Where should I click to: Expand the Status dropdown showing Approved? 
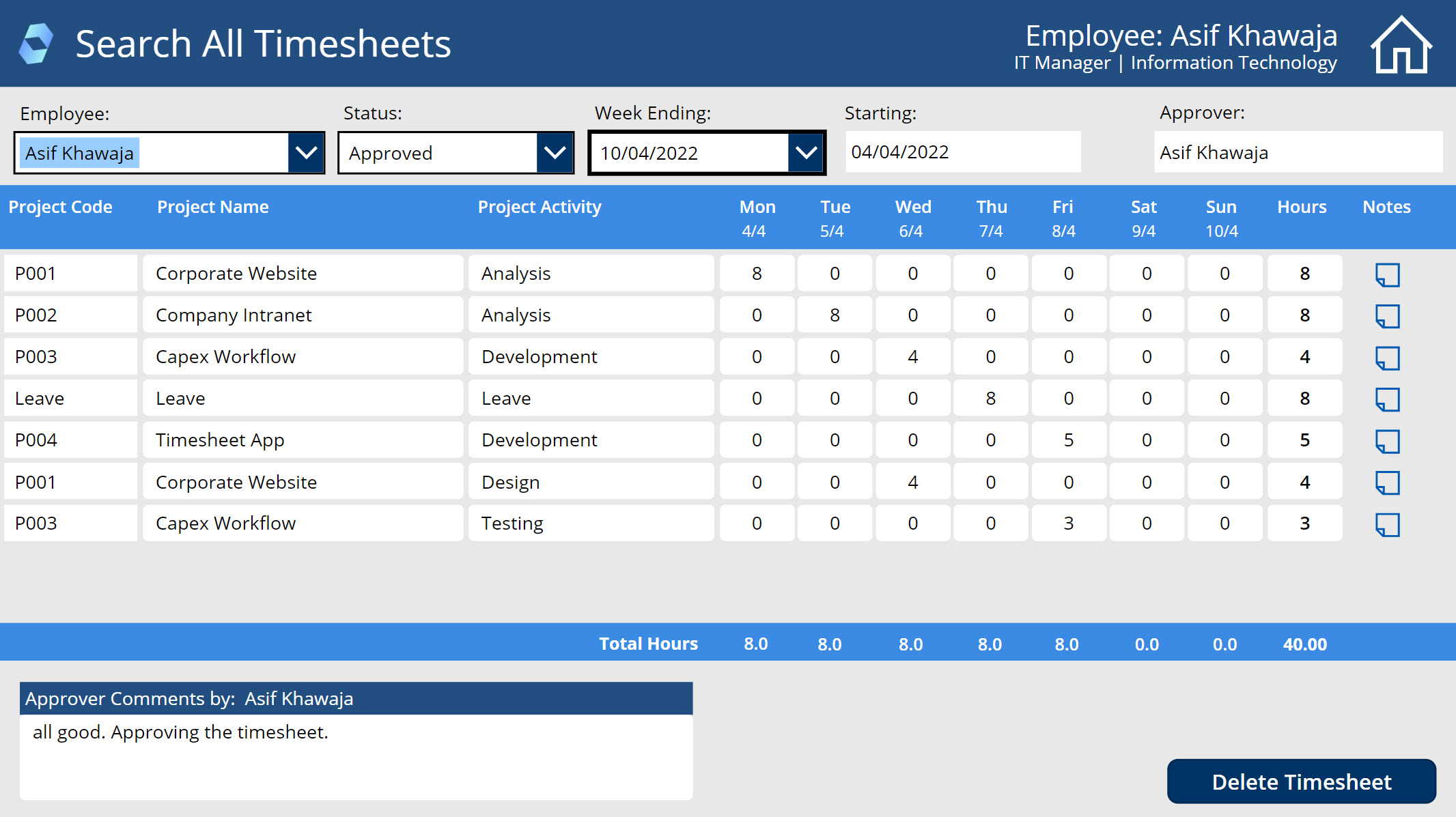pos(555,153)
